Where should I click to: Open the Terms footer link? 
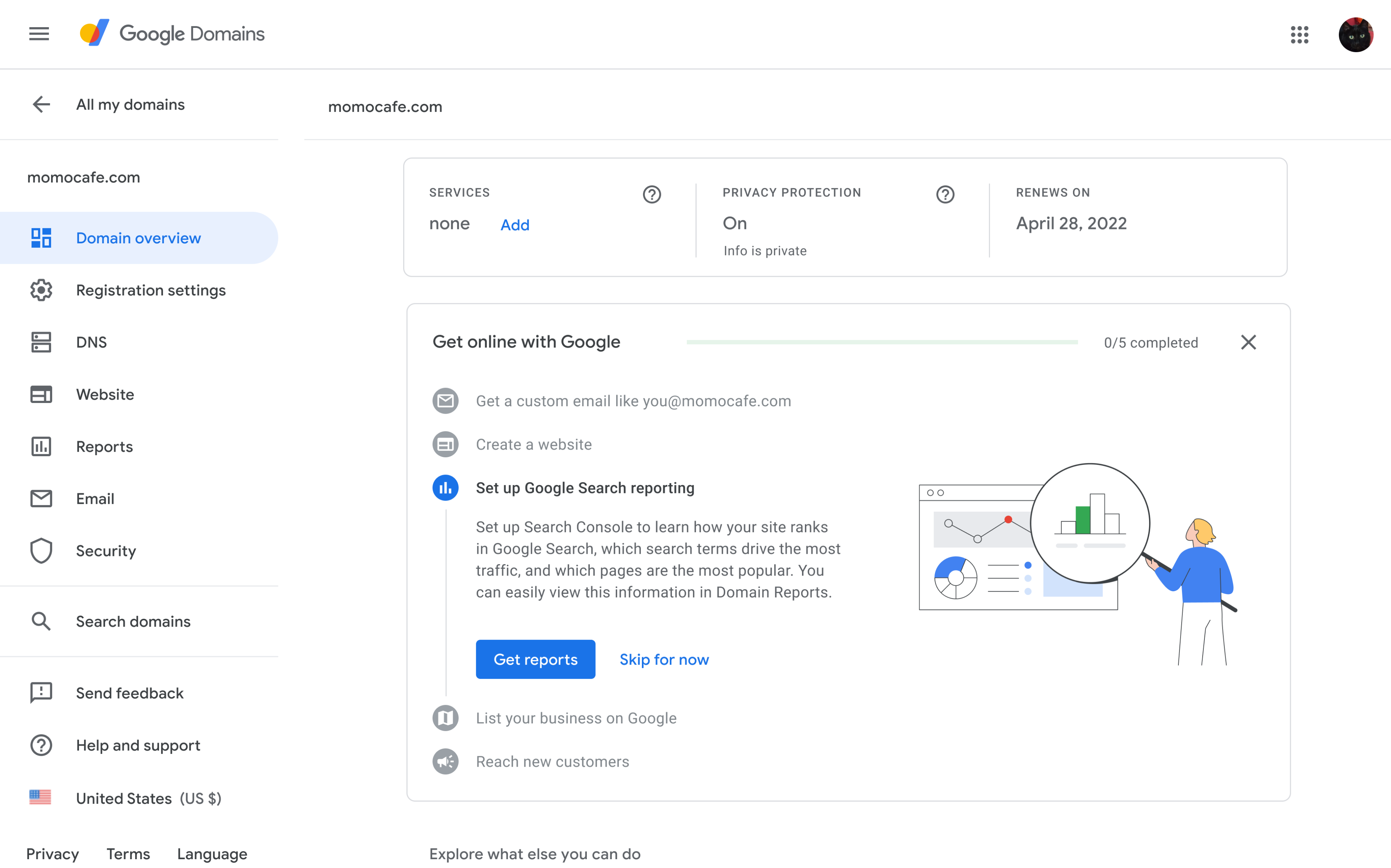tap(128, 854)
